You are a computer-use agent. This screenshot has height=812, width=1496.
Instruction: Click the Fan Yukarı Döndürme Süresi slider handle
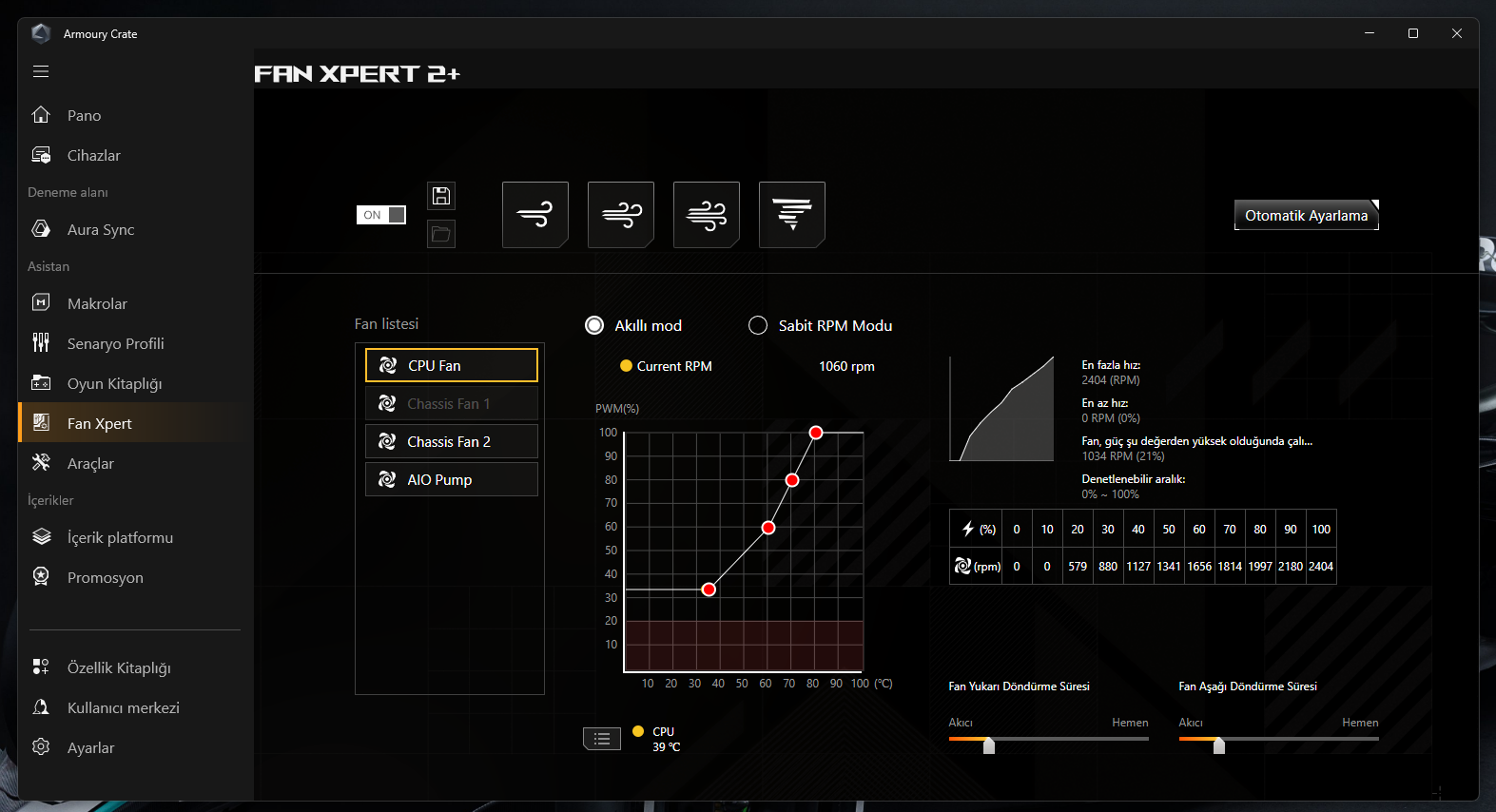tap(989, 745)
